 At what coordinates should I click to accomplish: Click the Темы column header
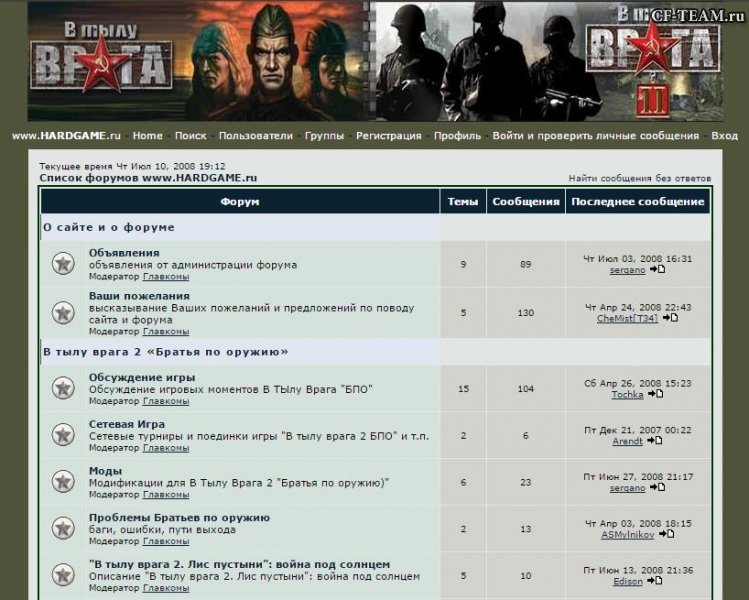[x=463, y=202]
